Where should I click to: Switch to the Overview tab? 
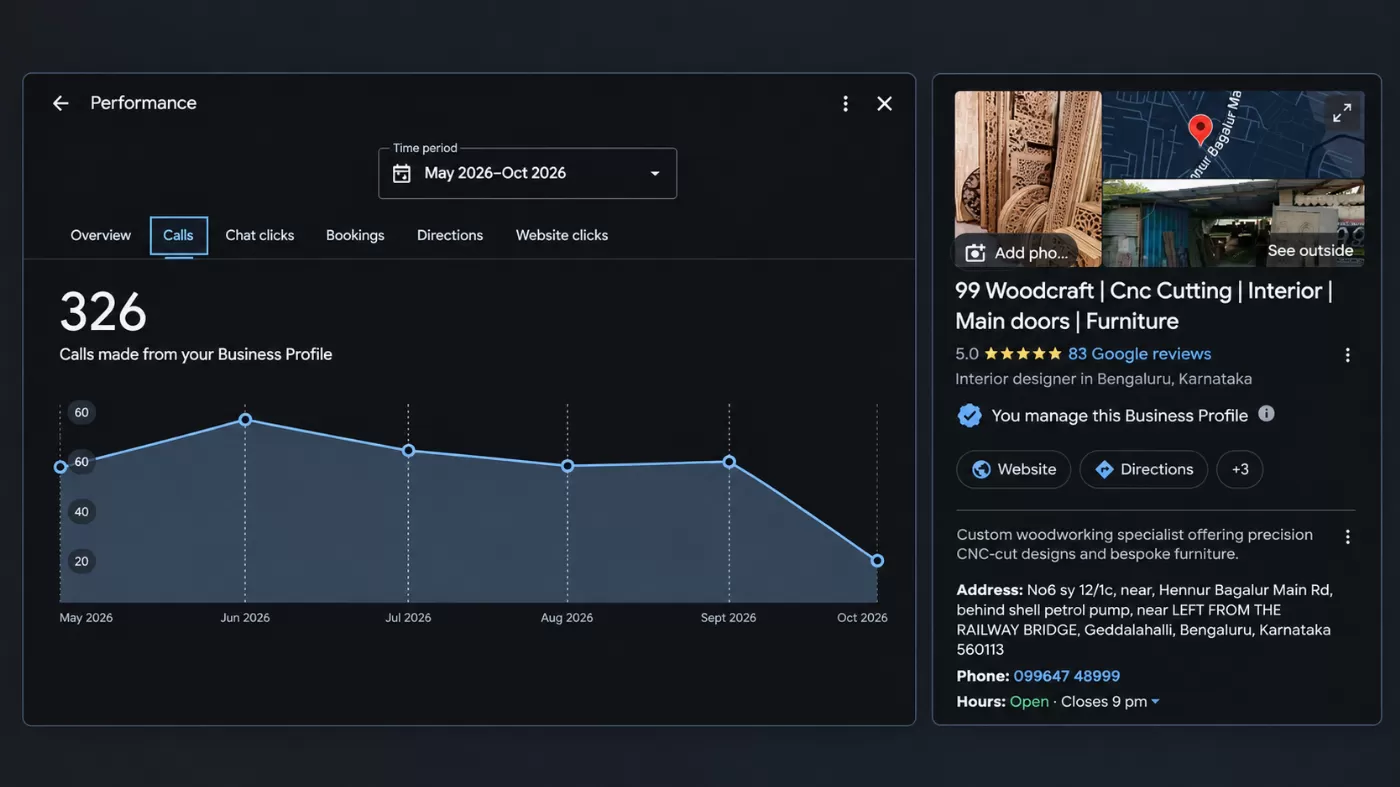tap(101, 235)
